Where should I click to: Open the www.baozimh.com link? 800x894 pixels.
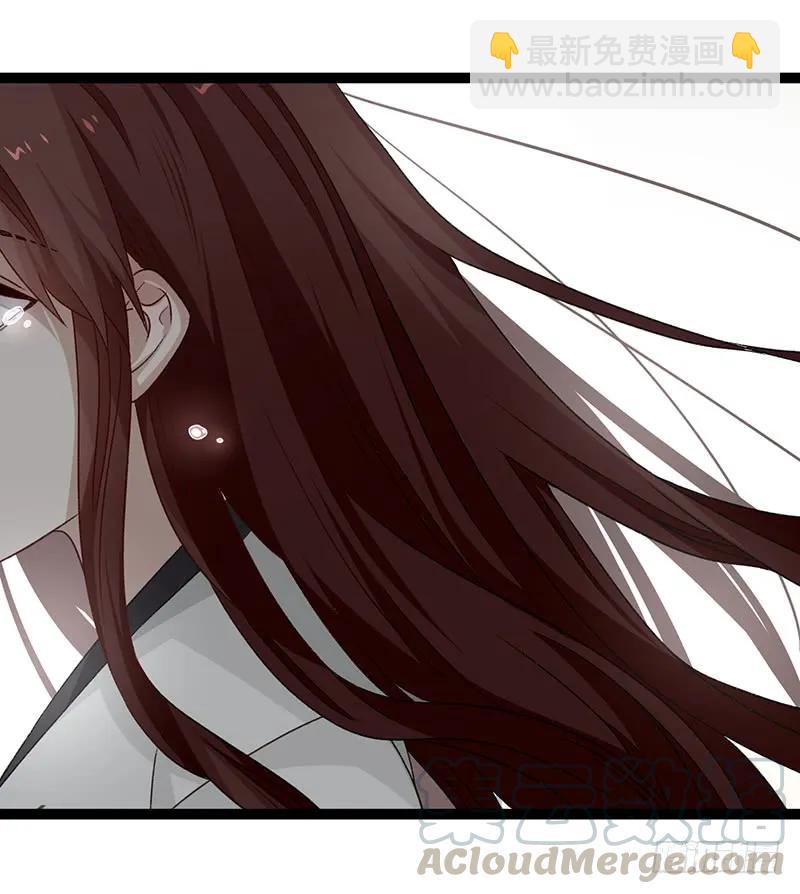click(x=624, y=87)
